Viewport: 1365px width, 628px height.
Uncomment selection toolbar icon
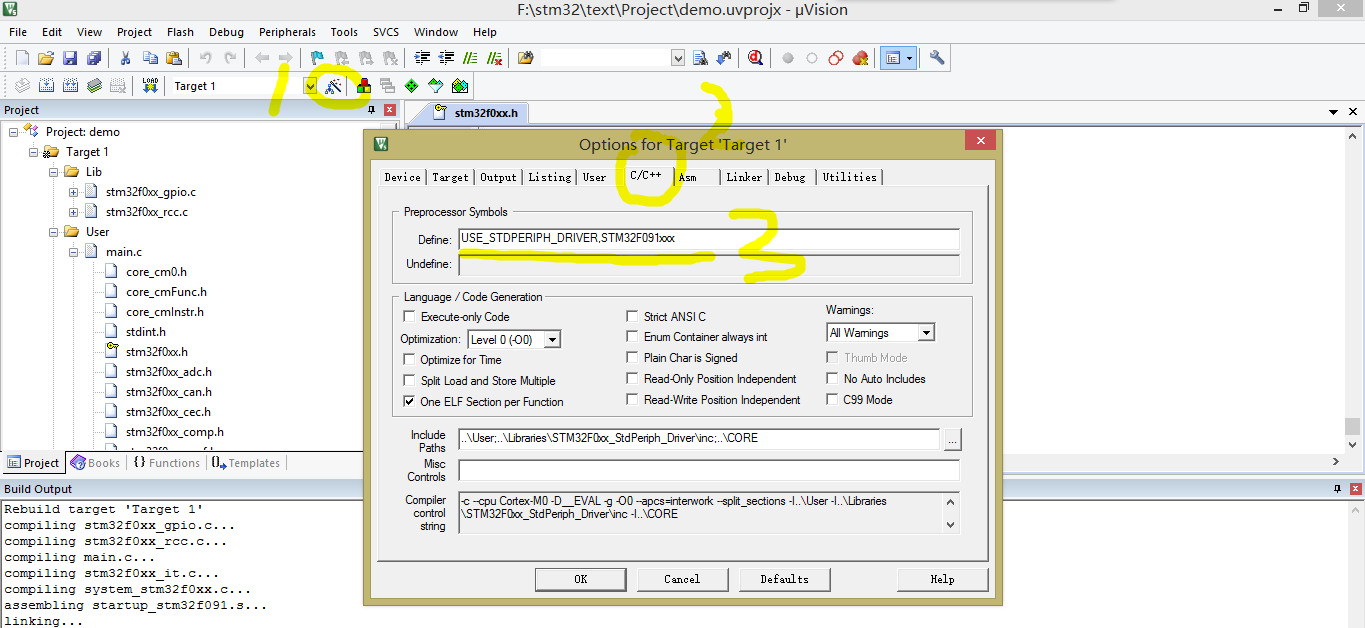[x=494, y=58]
